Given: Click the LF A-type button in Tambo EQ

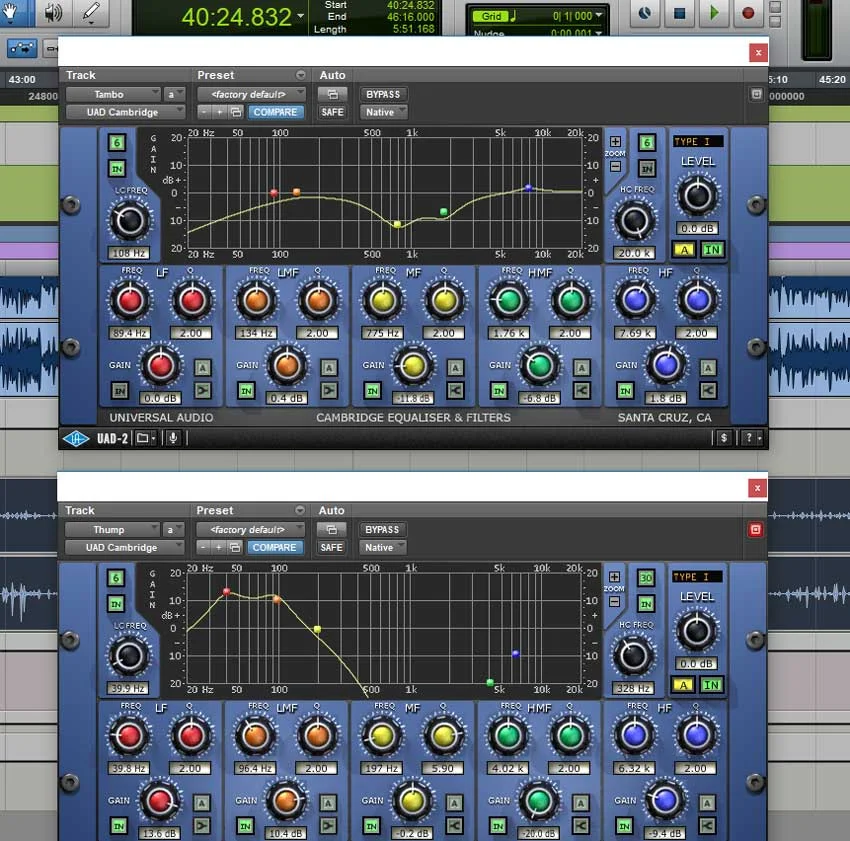Looking at the screenshot, I should point(203,368).
